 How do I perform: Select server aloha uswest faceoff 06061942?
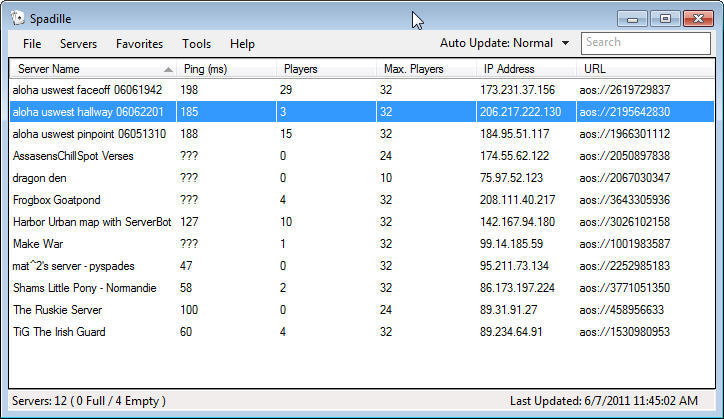tap(362, 90)
